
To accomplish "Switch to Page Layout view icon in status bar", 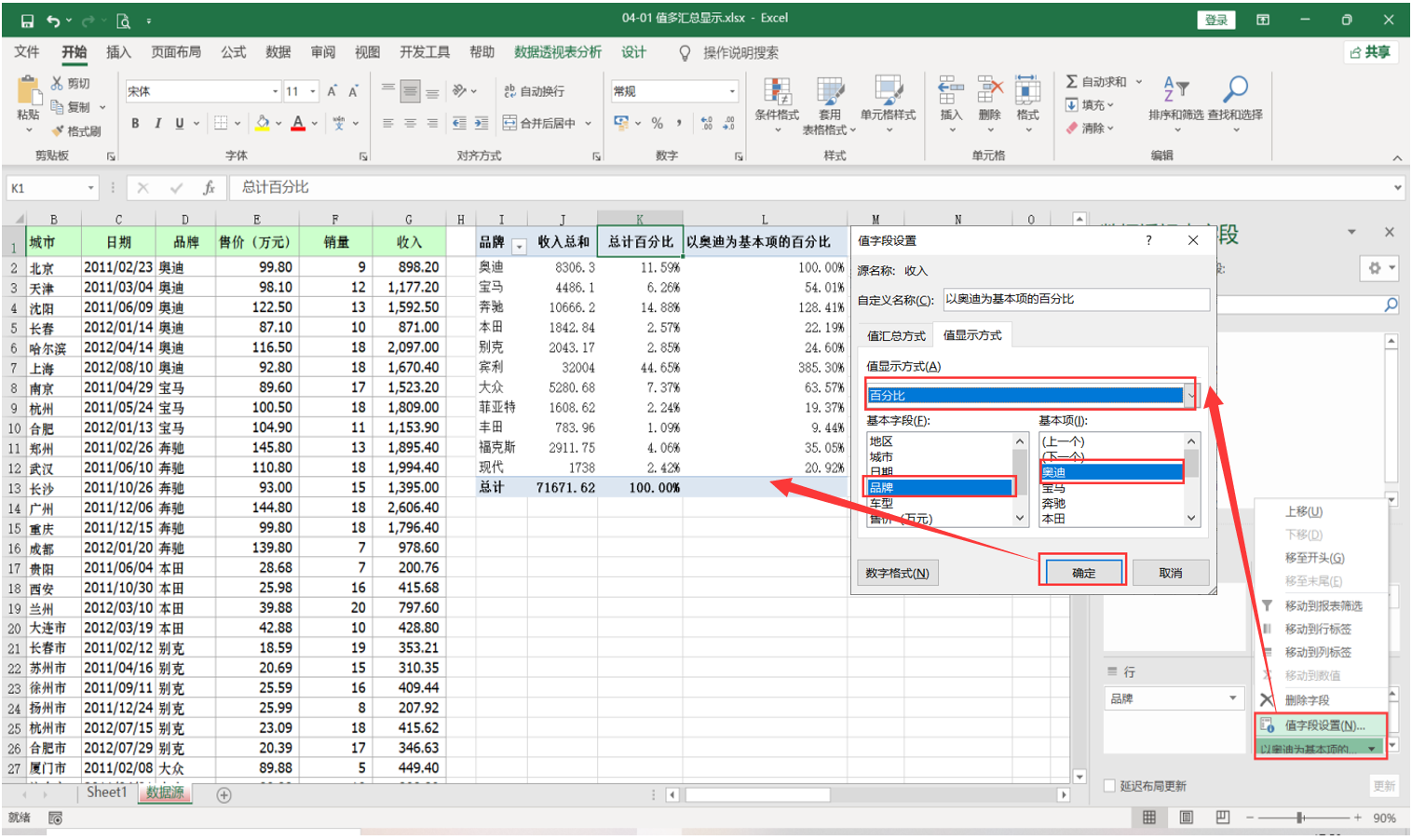I will pos(1186,818).
